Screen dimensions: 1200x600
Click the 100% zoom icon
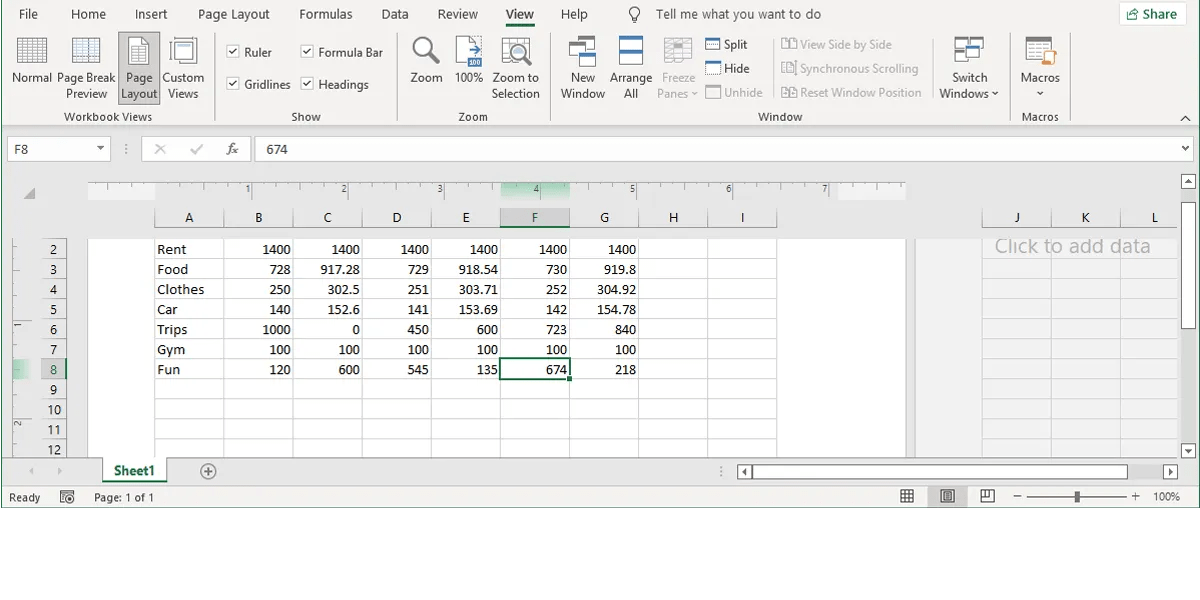(x=468, y=65)
